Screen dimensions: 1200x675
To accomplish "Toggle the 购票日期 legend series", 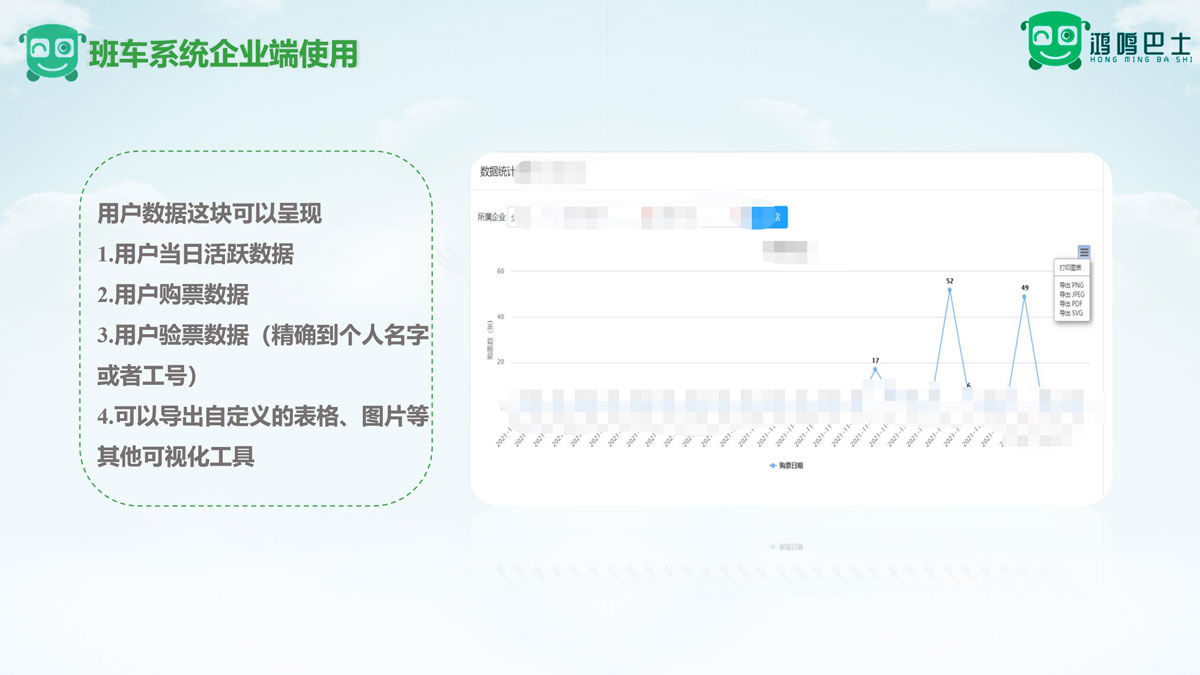I will pyautogui.click(x=786, y=466).
